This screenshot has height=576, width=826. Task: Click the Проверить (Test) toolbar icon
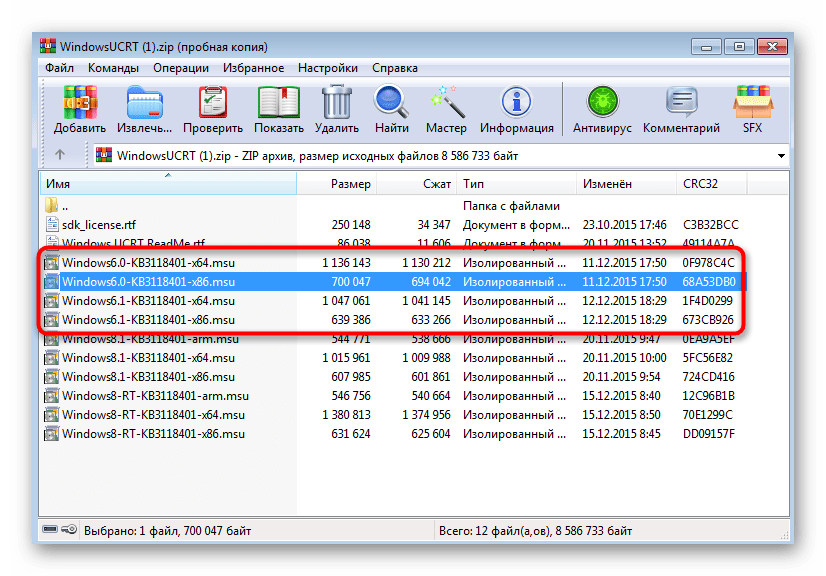[213, 102]
